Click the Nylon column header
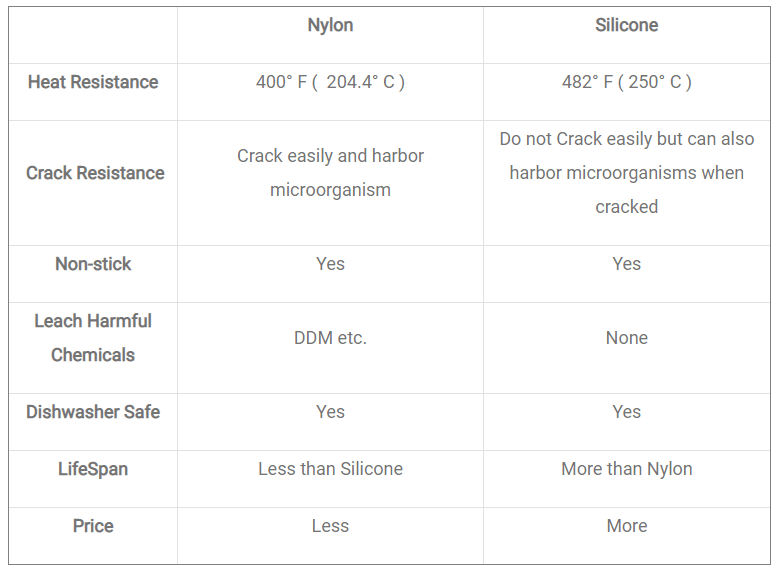Image resolution: width=779 pixels, height=570 pixels. click(x=330, y=26)
